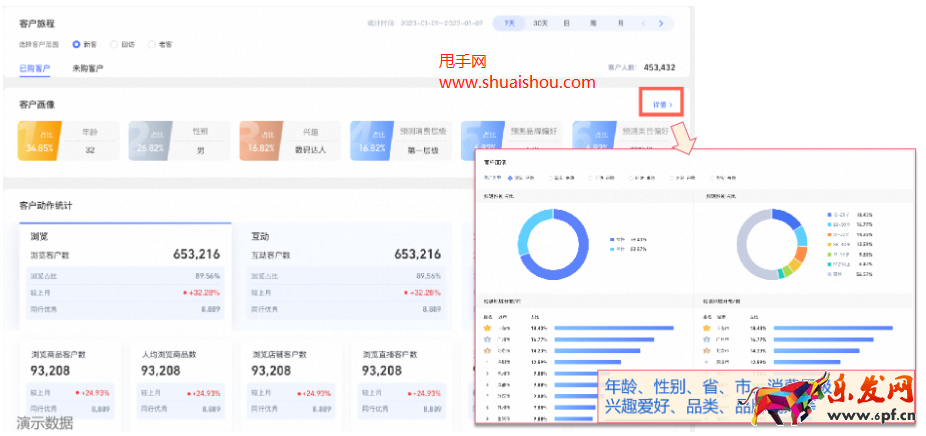
Task: Select the 浏览 action statistics card
Action: [125, 276]
